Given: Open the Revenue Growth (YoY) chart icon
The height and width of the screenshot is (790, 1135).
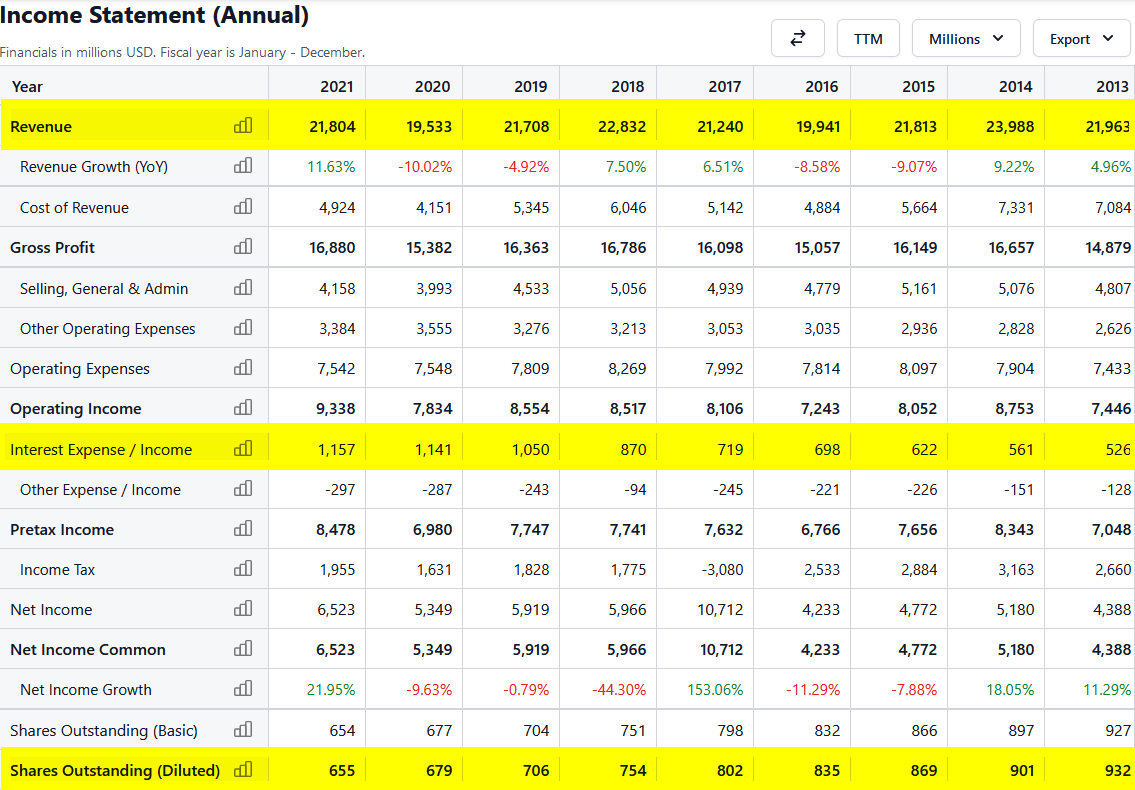Looking at the screenshot, I should point(243,166).
